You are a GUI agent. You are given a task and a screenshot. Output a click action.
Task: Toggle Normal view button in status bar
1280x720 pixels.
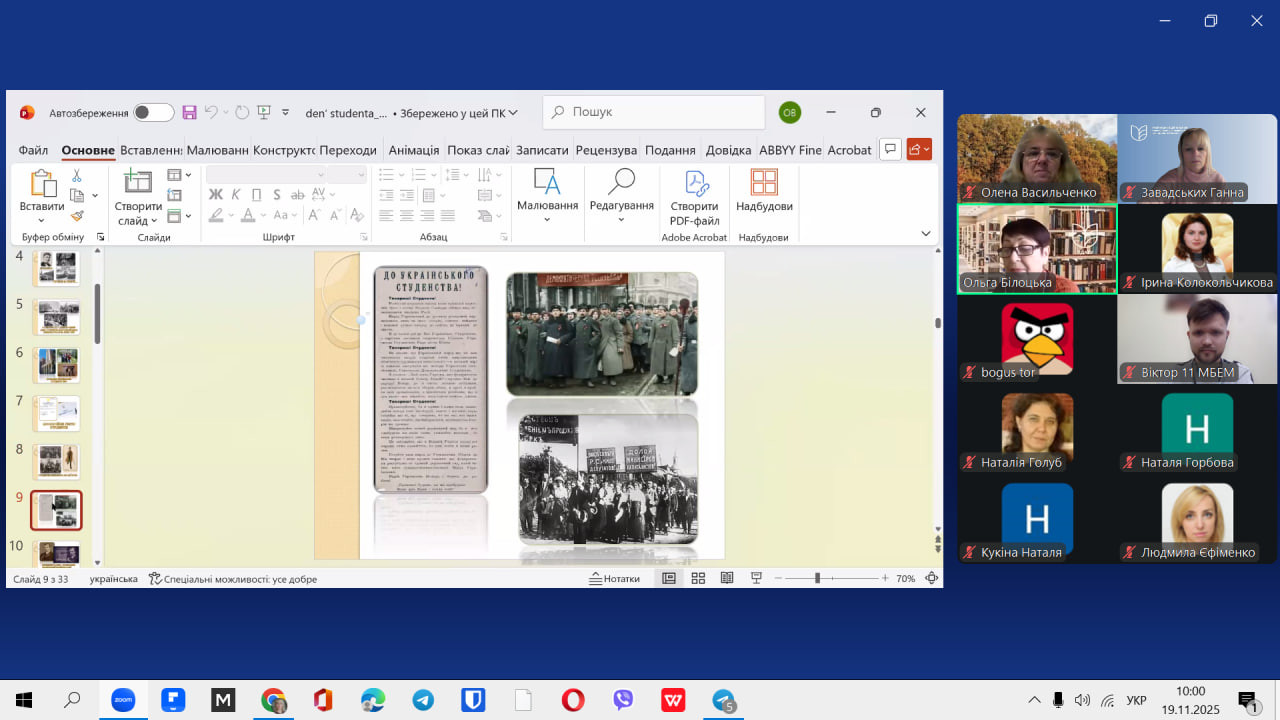click(x=669, y=578)
